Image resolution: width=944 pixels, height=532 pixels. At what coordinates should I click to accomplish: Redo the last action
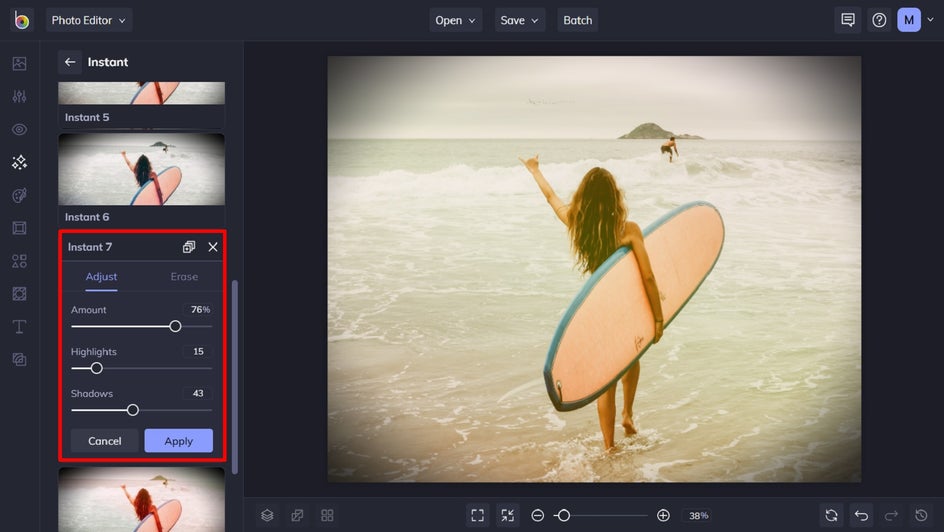click(x=892, y=515)
